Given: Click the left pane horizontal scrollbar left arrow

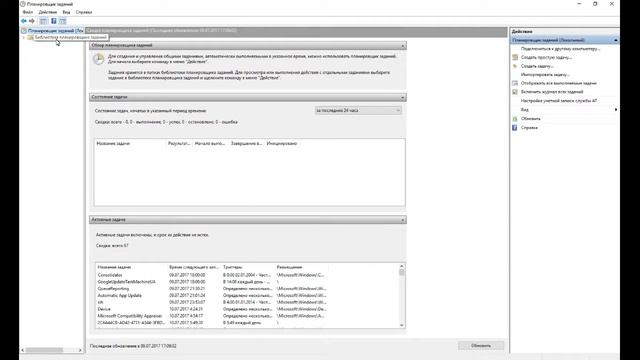Looking at the screenshot, I should (23, 350).
